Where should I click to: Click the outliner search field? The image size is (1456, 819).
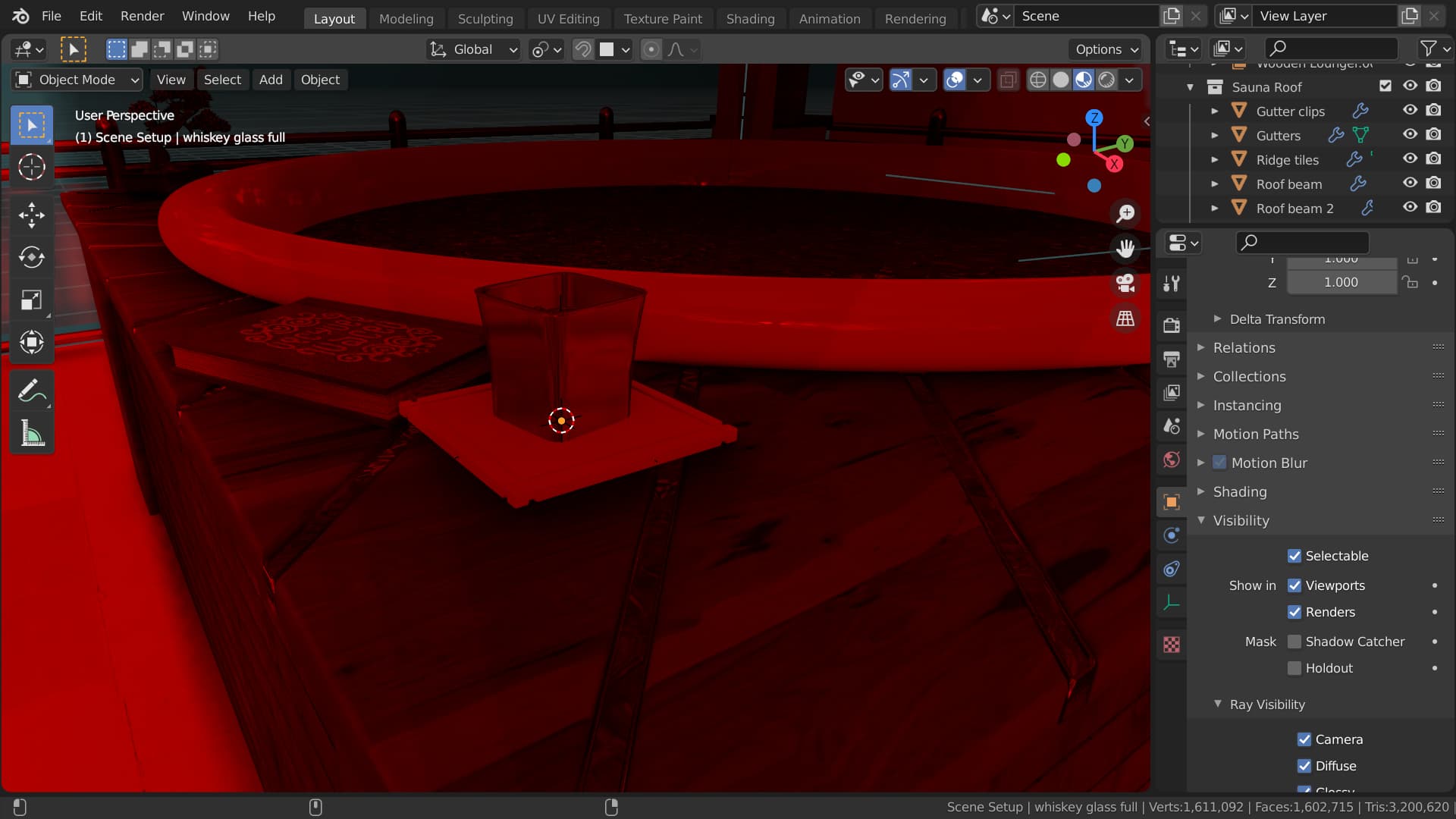(x=1331, y=49)
